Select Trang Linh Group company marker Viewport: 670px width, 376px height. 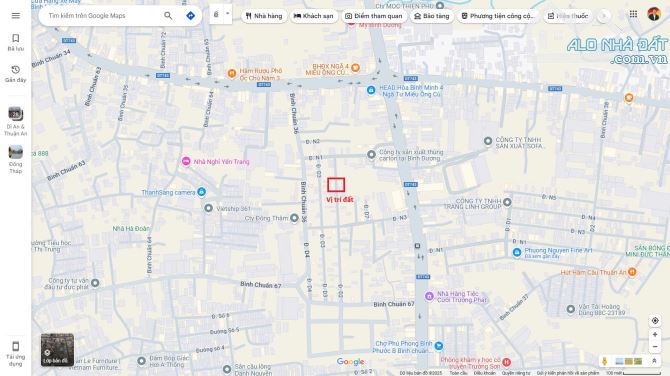pos(507,202)
